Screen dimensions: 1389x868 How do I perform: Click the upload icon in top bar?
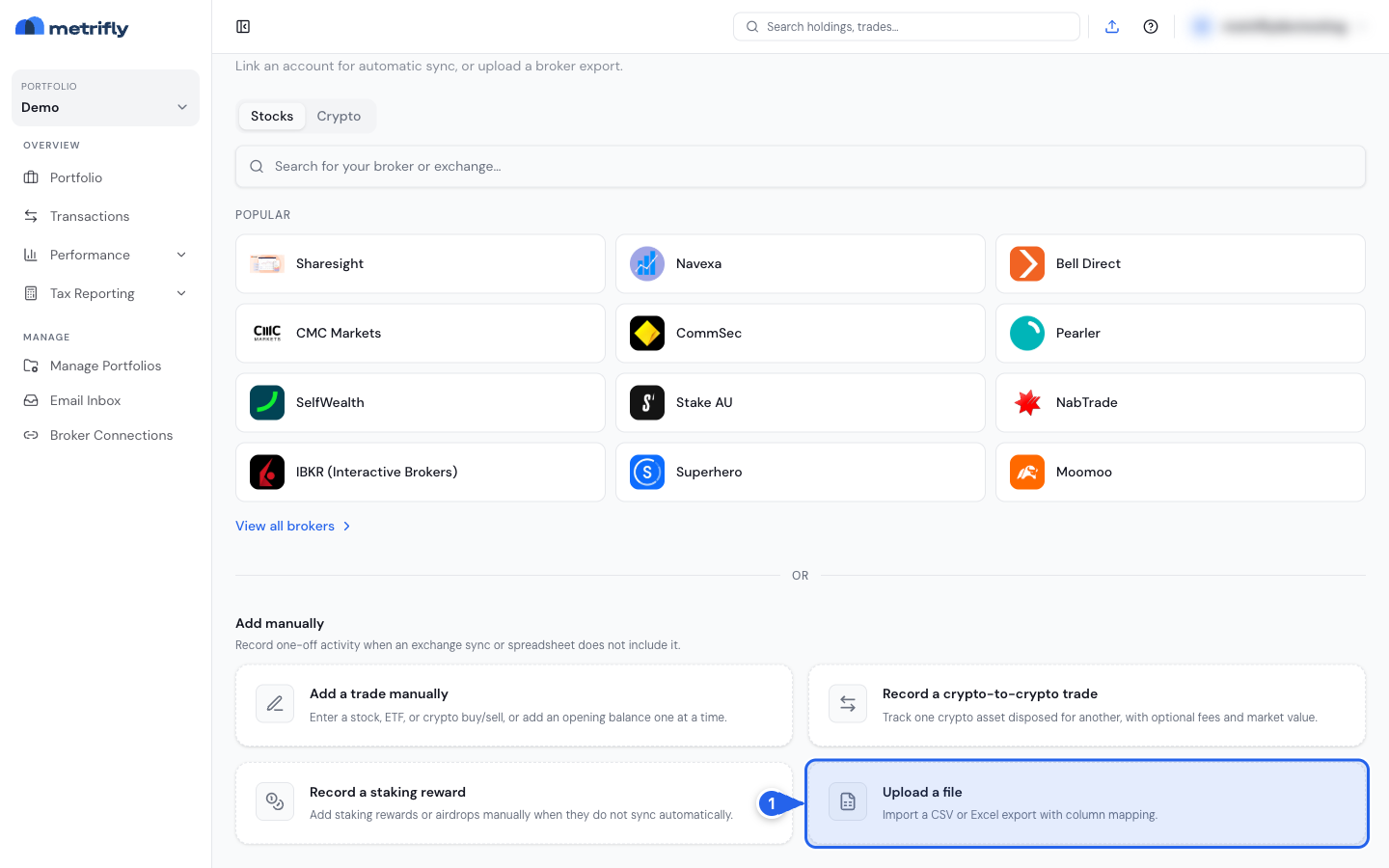[1112, 27]
